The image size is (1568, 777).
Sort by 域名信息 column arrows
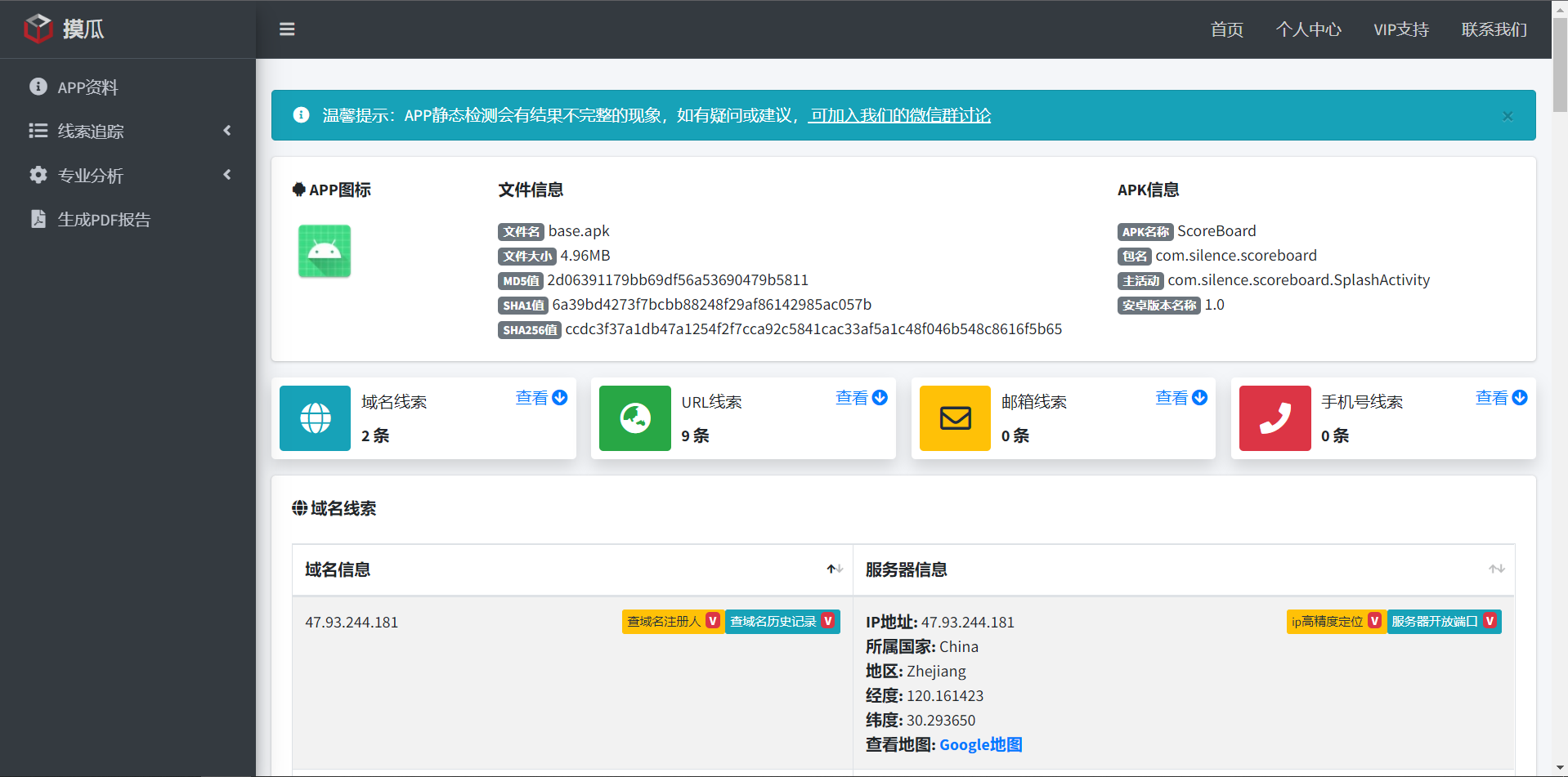pos(835,569)
